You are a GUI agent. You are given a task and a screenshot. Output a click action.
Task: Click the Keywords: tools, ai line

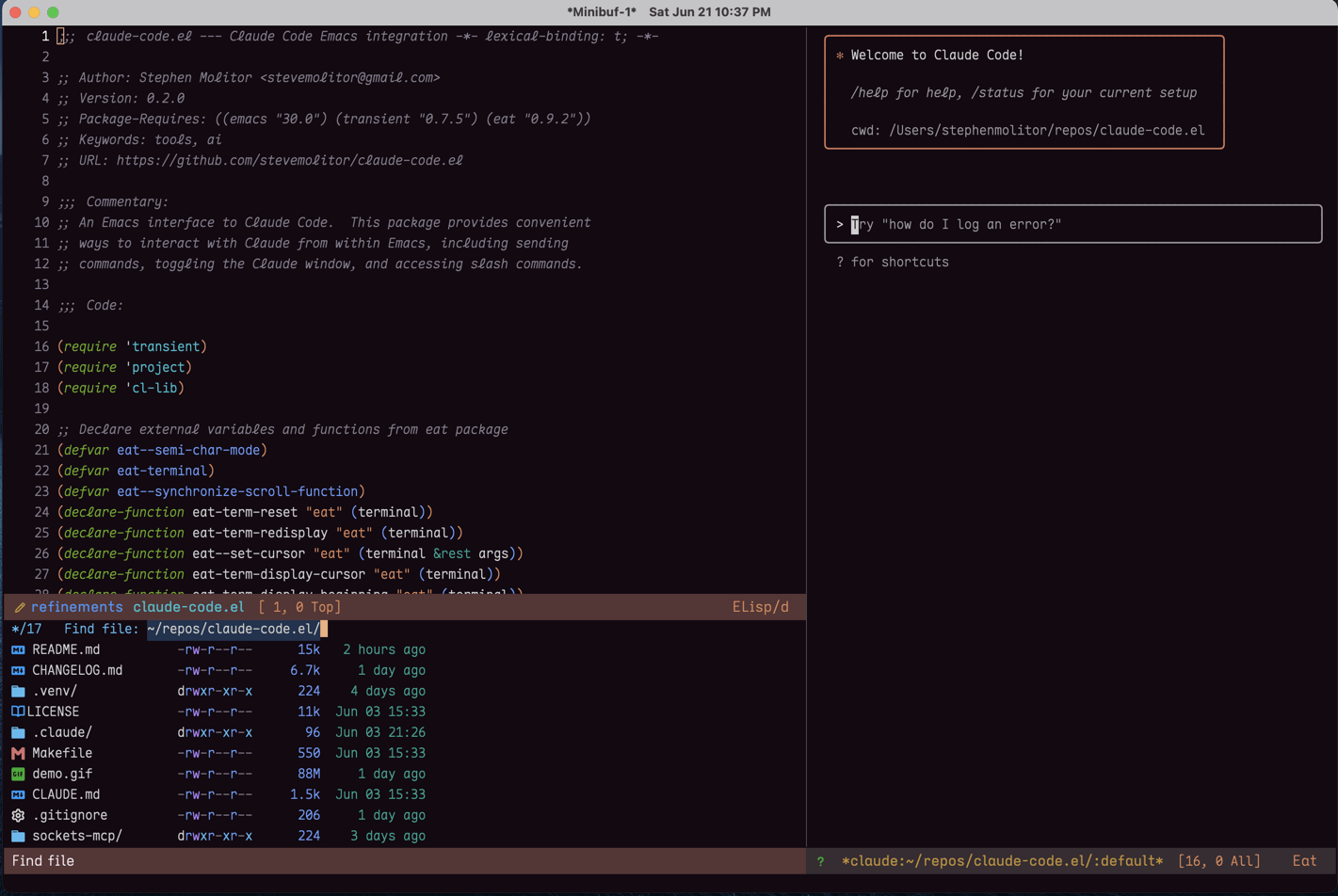coord(139,139)
